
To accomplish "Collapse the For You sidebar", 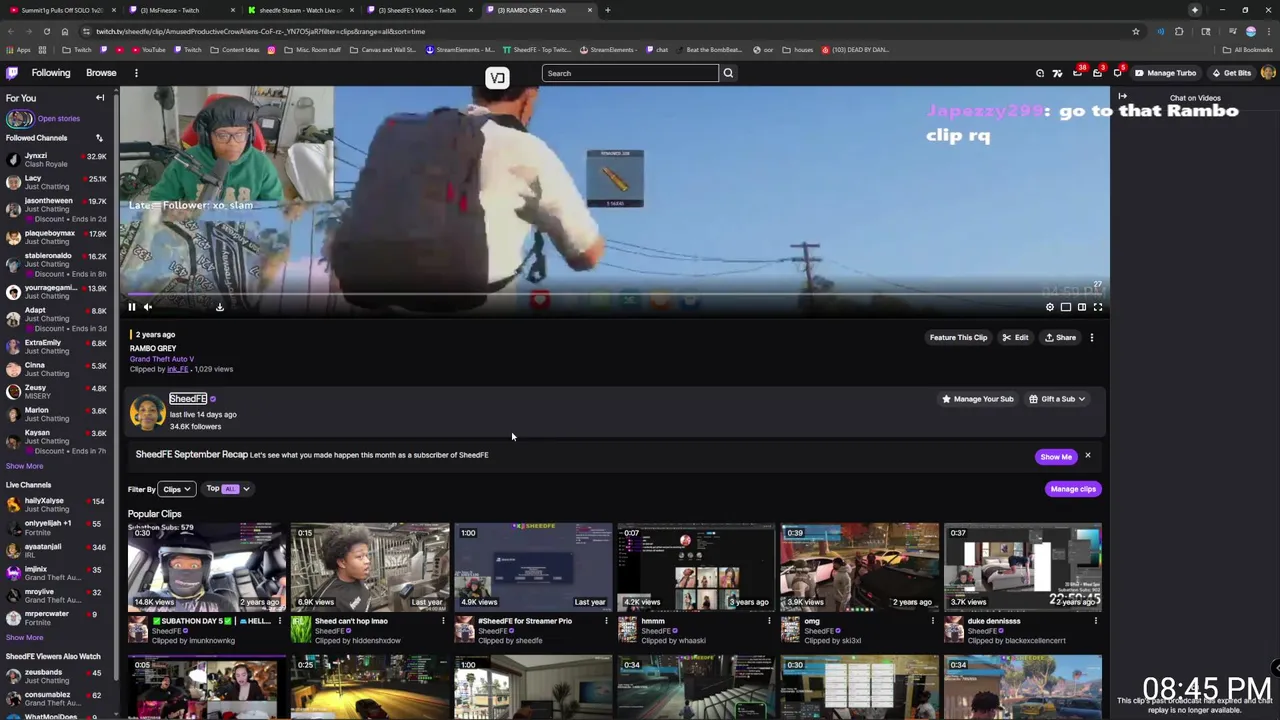I will (x=100, y=98).
